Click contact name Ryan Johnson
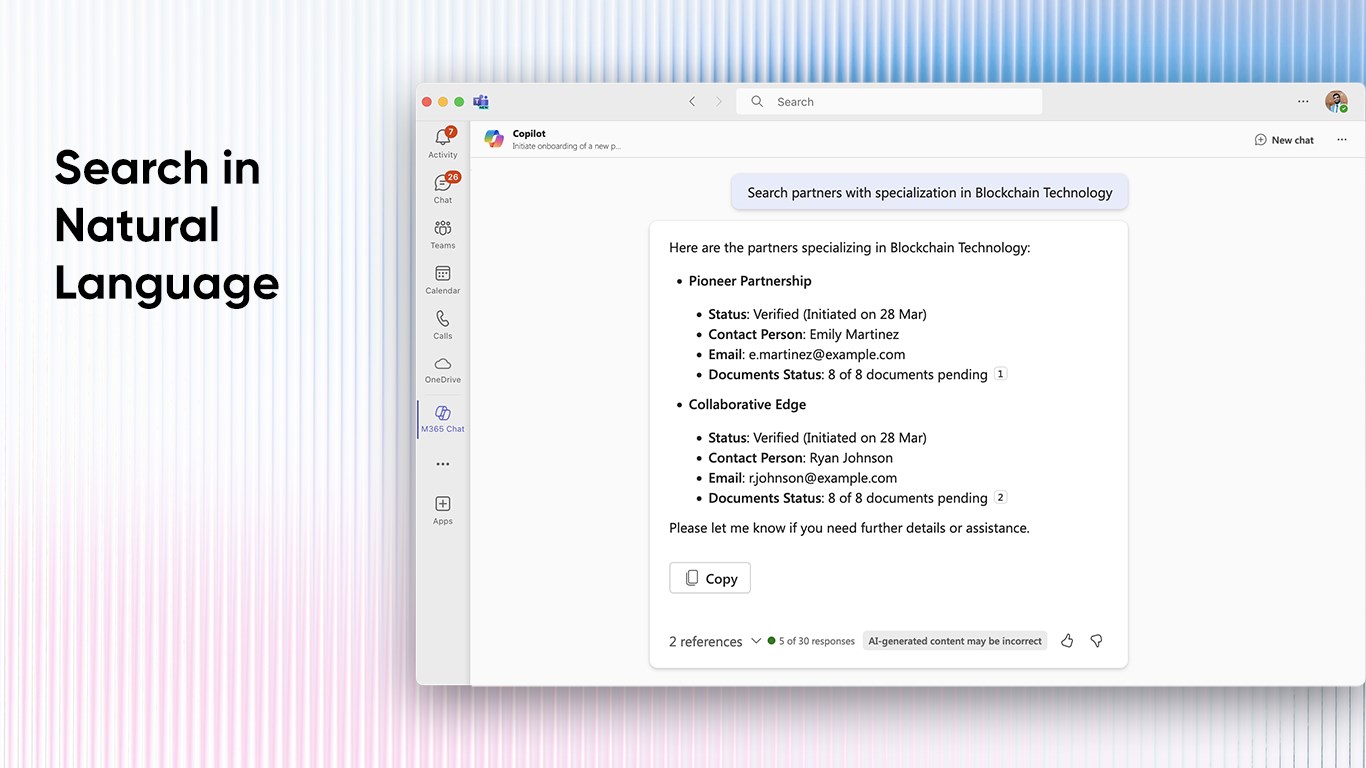The width and height of the screenshot is (1366, 768). coord(851,458)
